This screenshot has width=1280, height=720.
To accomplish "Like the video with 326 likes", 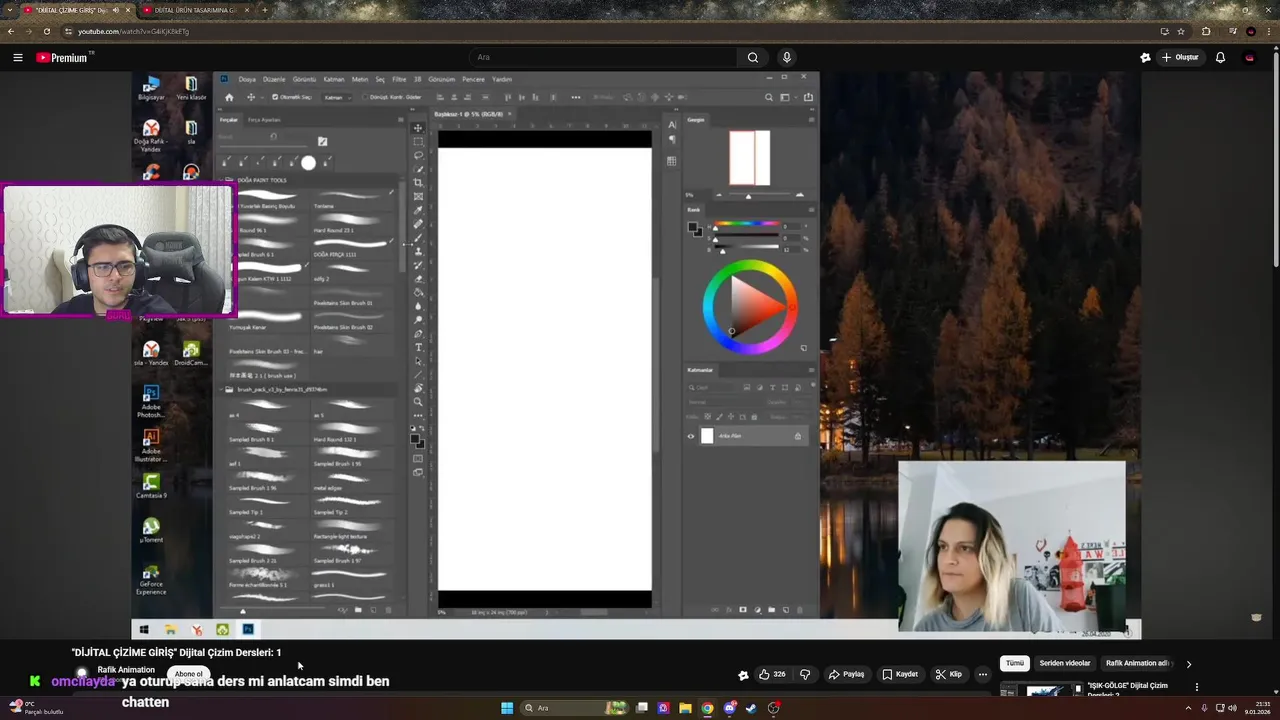I will [772, 674].
